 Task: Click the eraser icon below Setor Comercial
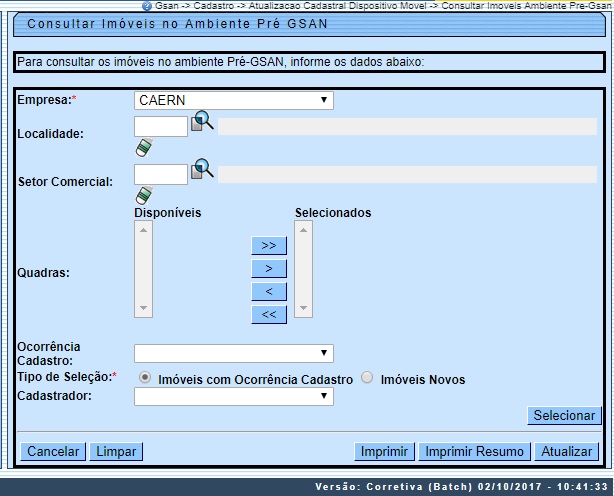click(143, 195)
